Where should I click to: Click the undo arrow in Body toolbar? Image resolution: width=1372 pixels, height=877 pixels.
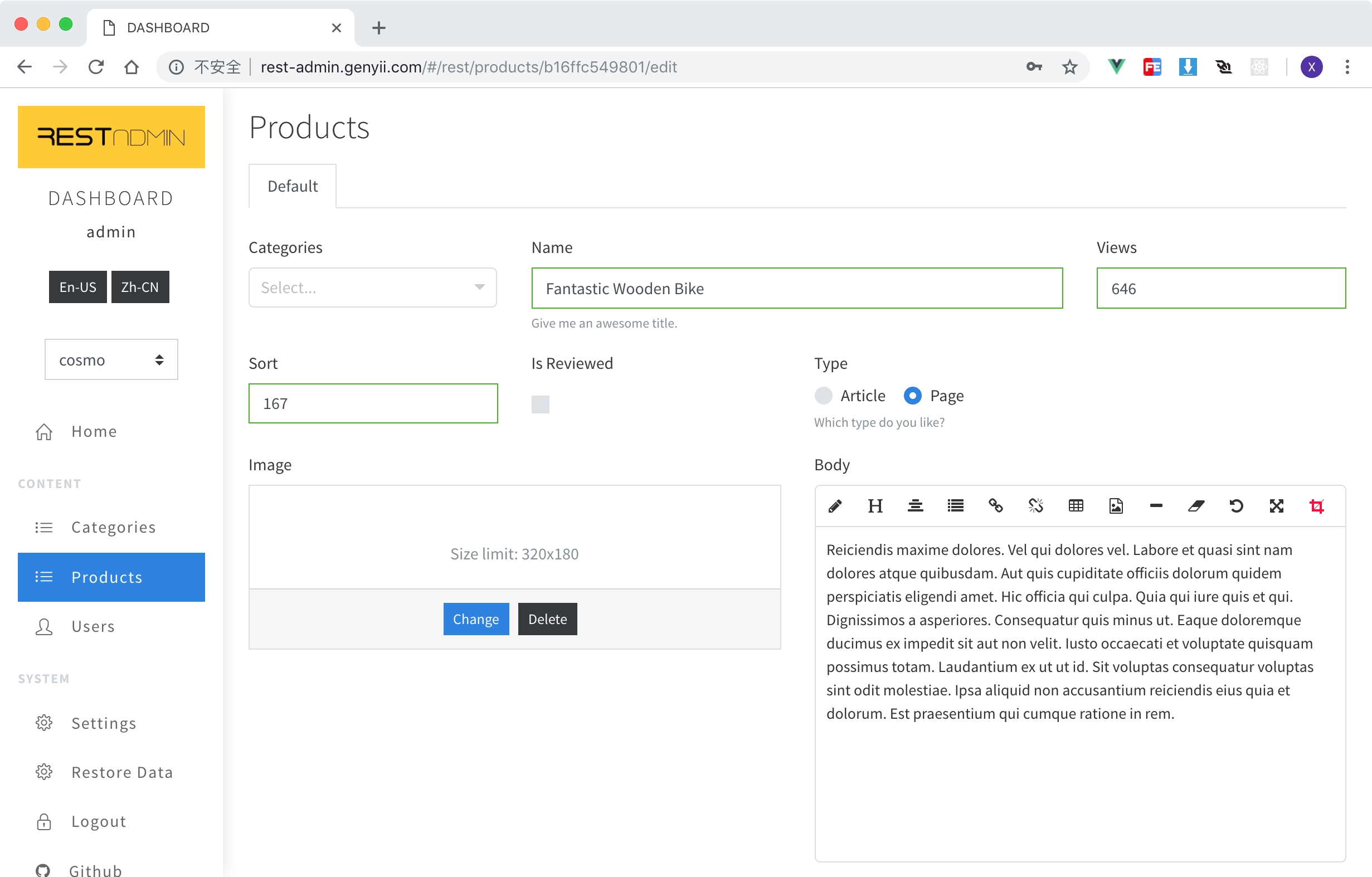click(1236, 506)
